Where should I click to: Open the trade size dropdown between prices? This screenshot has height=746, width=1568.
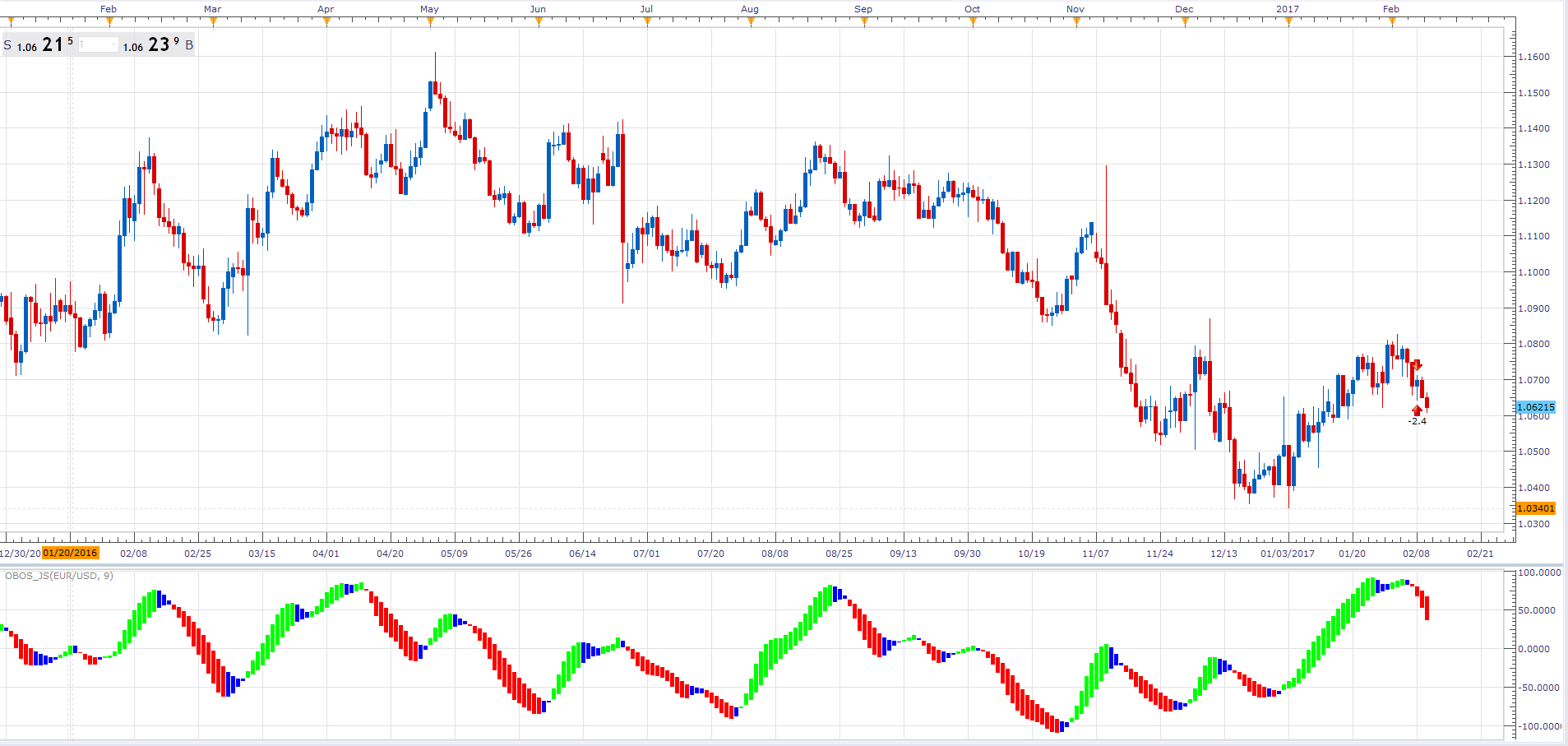click(x=99, y=45)
